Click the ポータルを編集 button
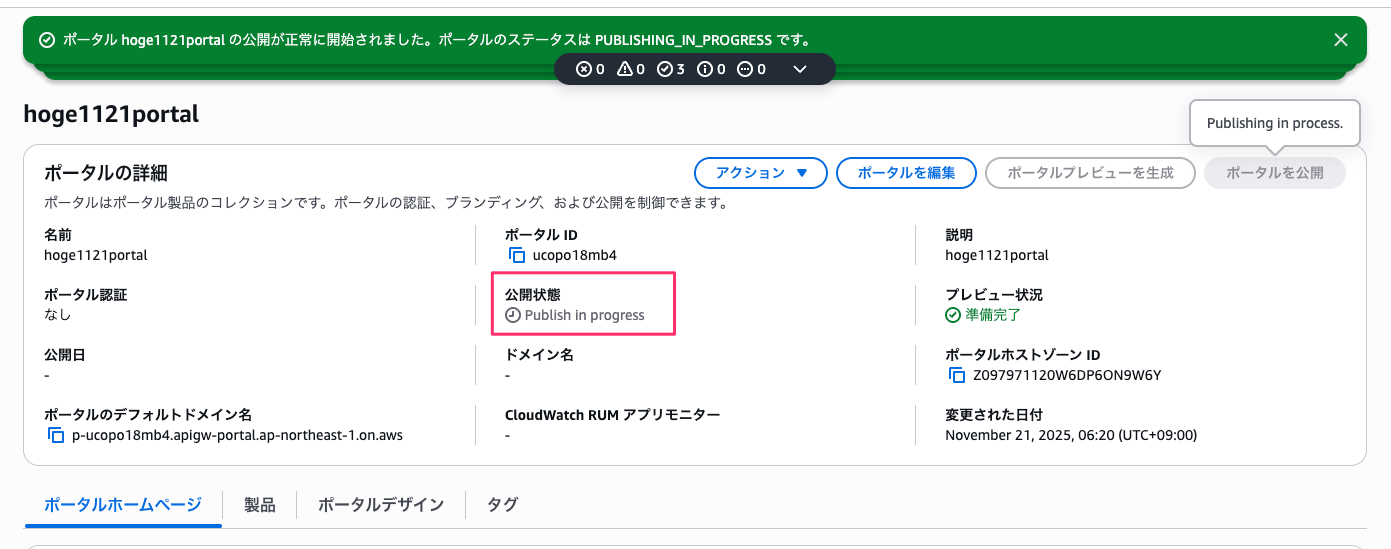Screen dimensions: 1391x549 tap(906, 173)
